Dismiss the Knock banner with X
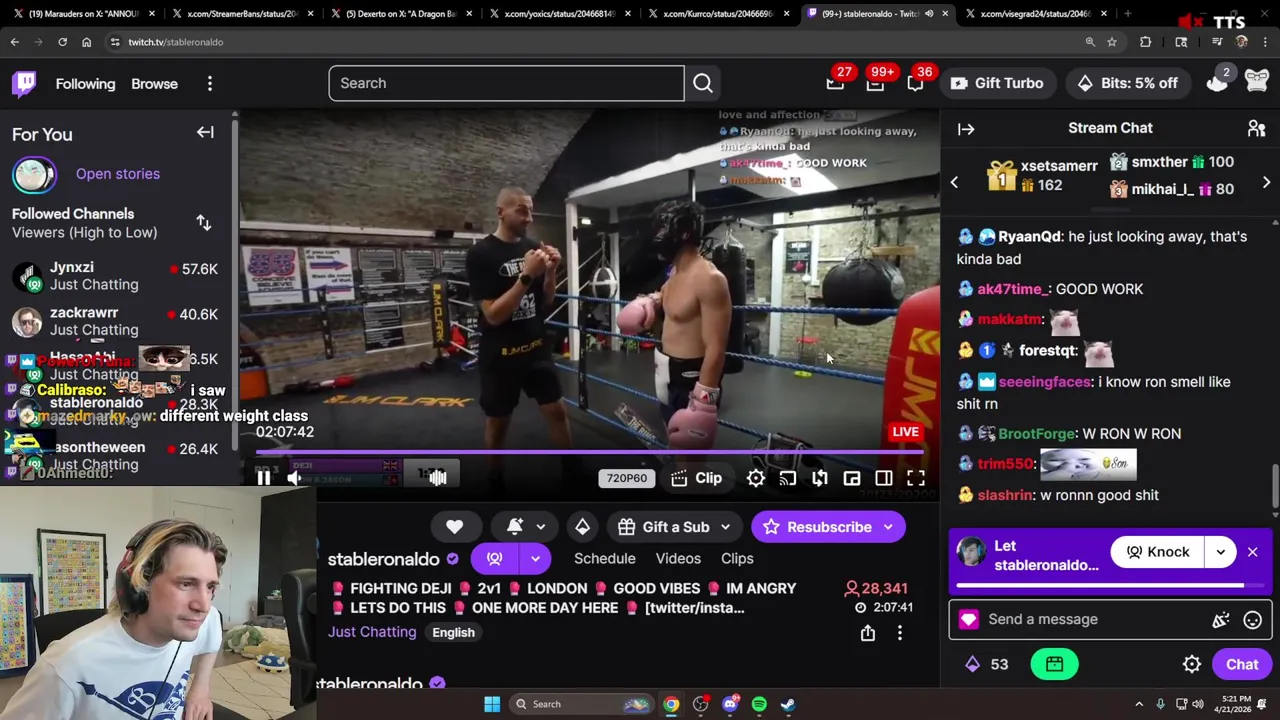This screenshot has width=1280, height=720. pos(1252,552)
